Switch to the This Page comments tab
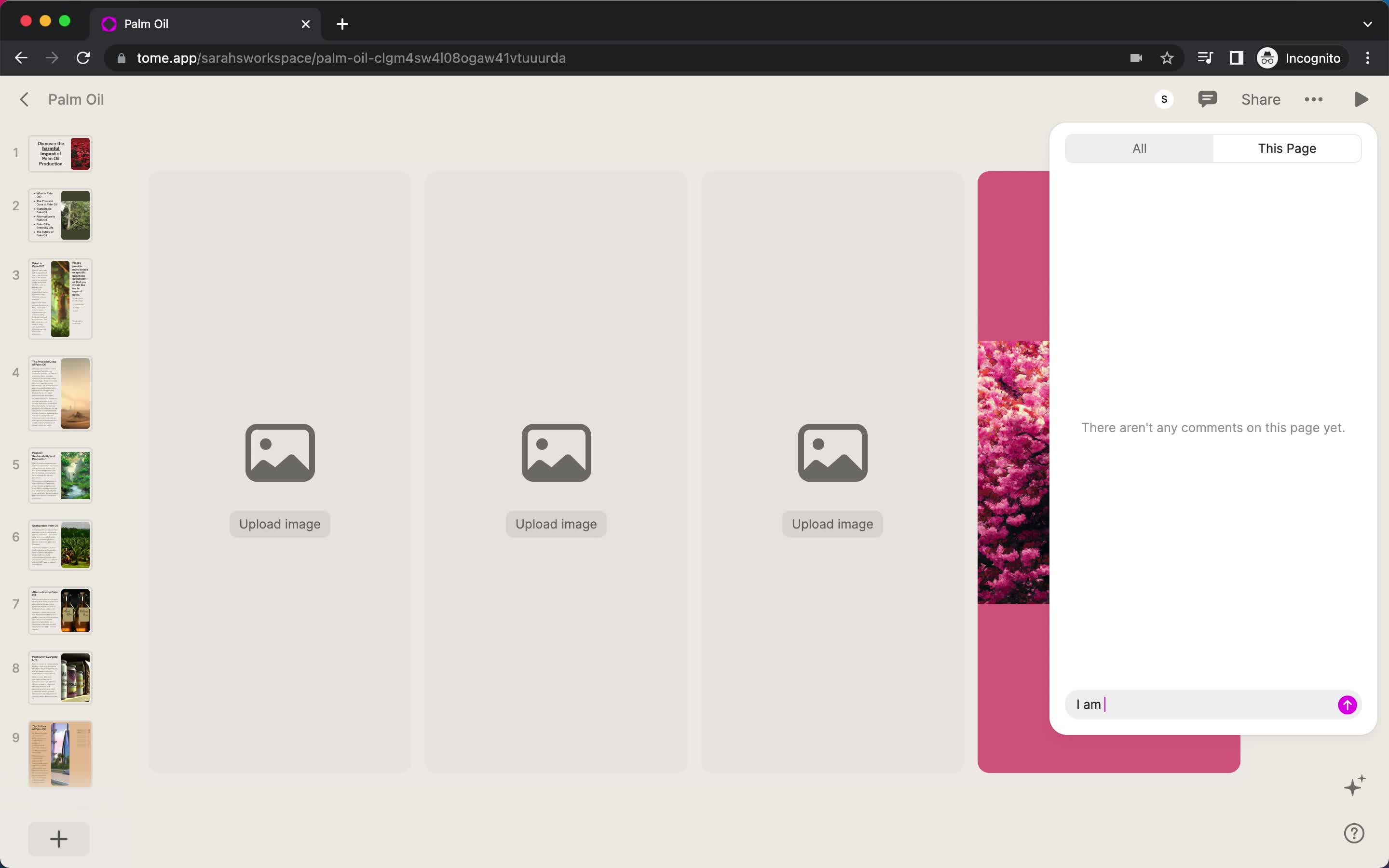This screenshot has height=868, width=1389. click(x=1287, y=149)
